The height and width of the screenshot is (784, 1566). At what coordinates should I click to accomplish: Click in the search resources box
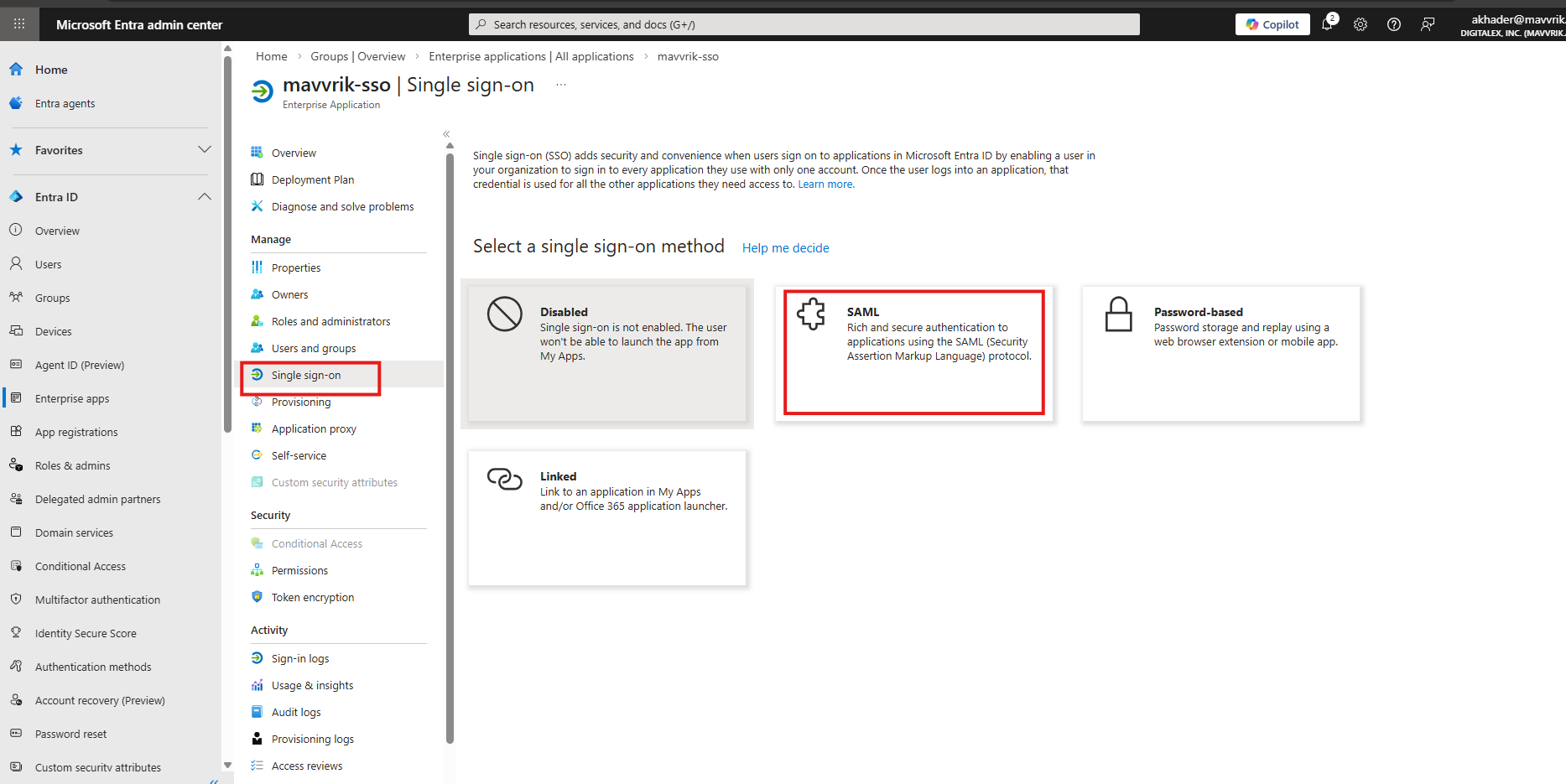[x=804, y=24]
